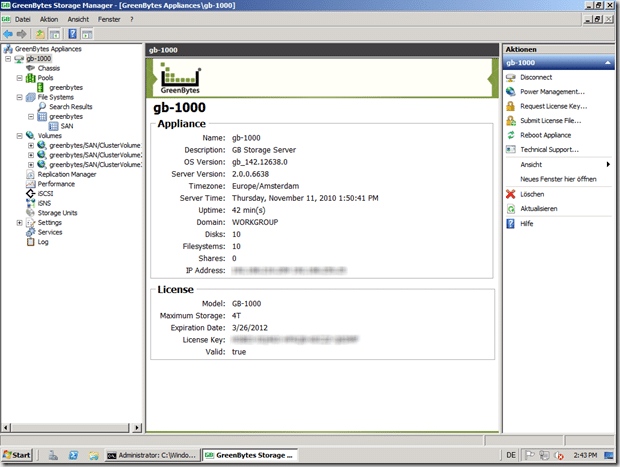Click the Power Management globe icon

(x=510, y=92)
